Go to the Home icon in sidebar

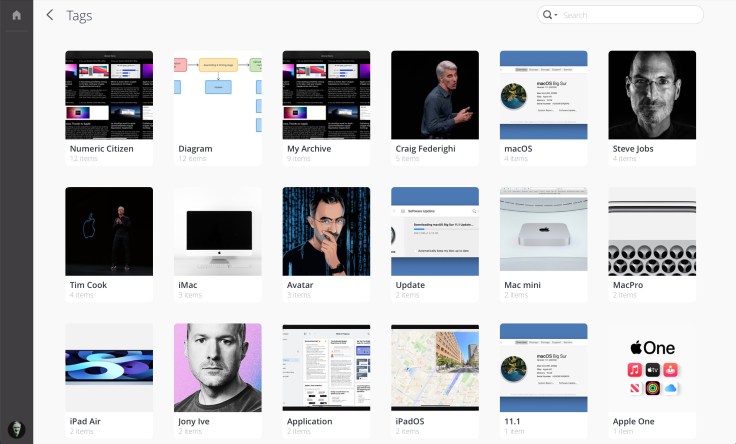pyautogui.click(x=16, y=15)
